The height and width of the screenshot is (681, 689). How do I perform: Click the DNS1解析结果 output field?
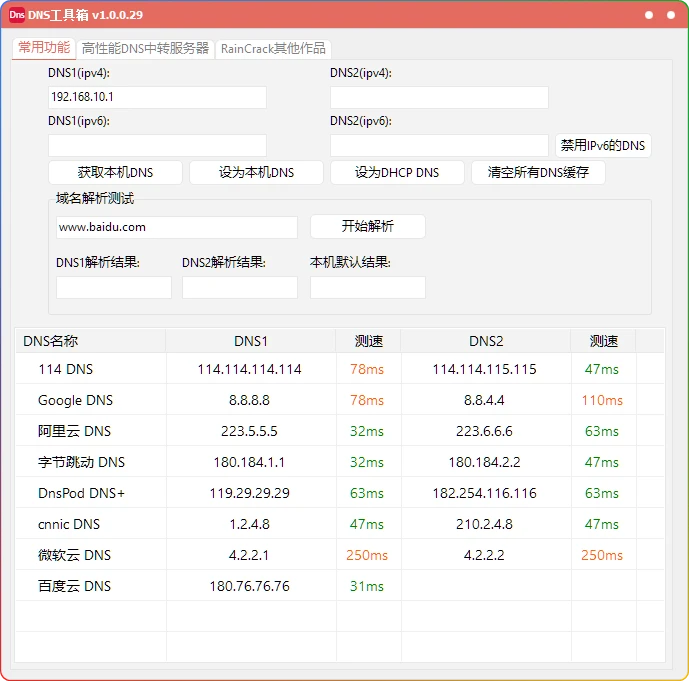click(114, 287)
